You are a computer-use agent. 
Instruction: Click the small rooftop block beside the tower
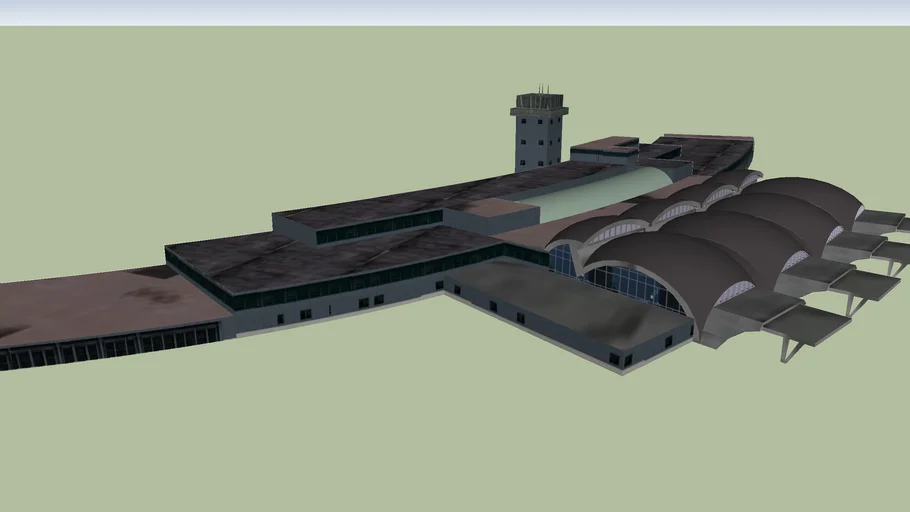[x=604, y=150]
